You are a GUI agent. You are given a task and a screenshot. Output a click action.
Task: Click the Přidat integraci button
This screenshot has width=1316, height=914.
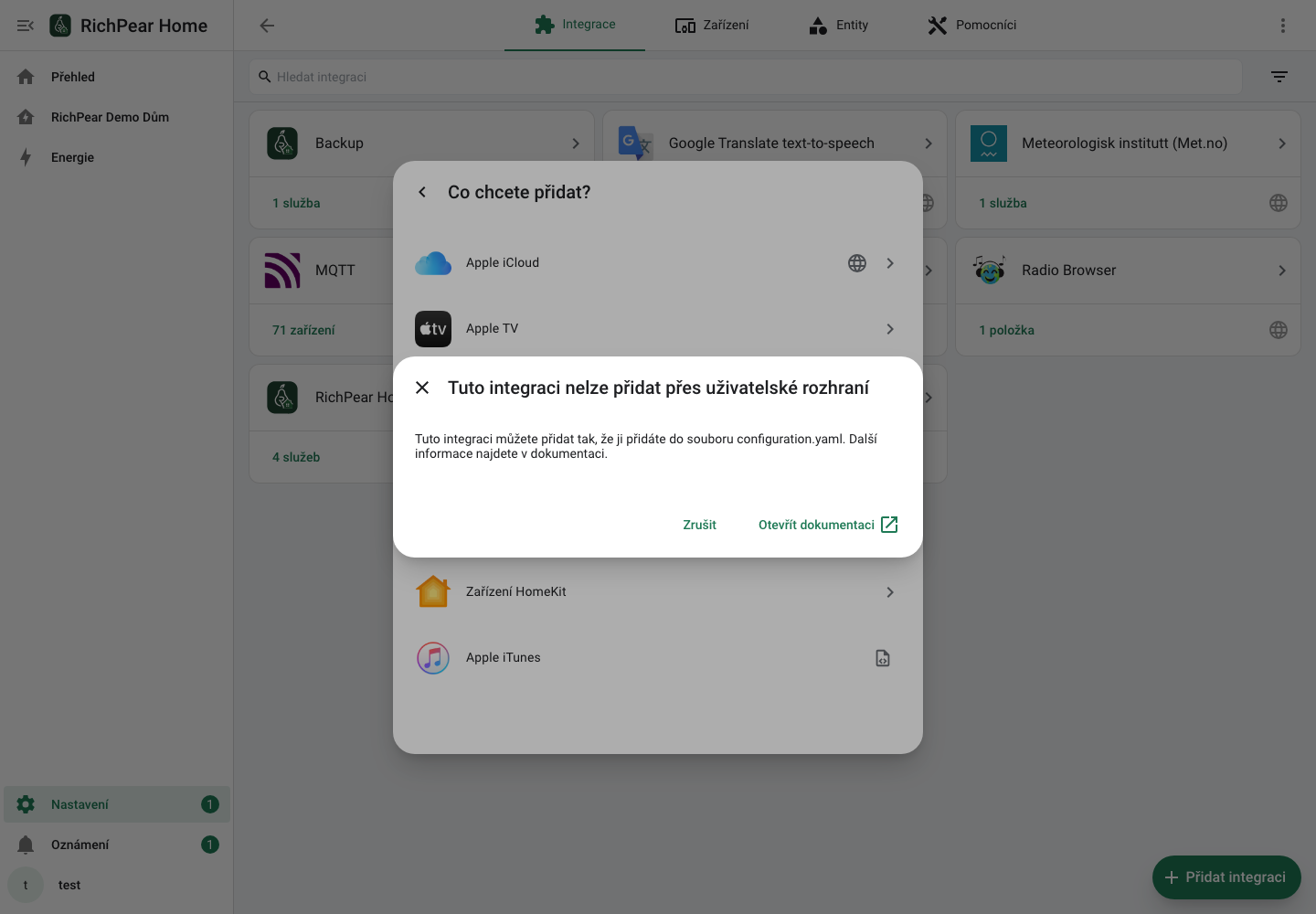click(x=1226, y=877)
